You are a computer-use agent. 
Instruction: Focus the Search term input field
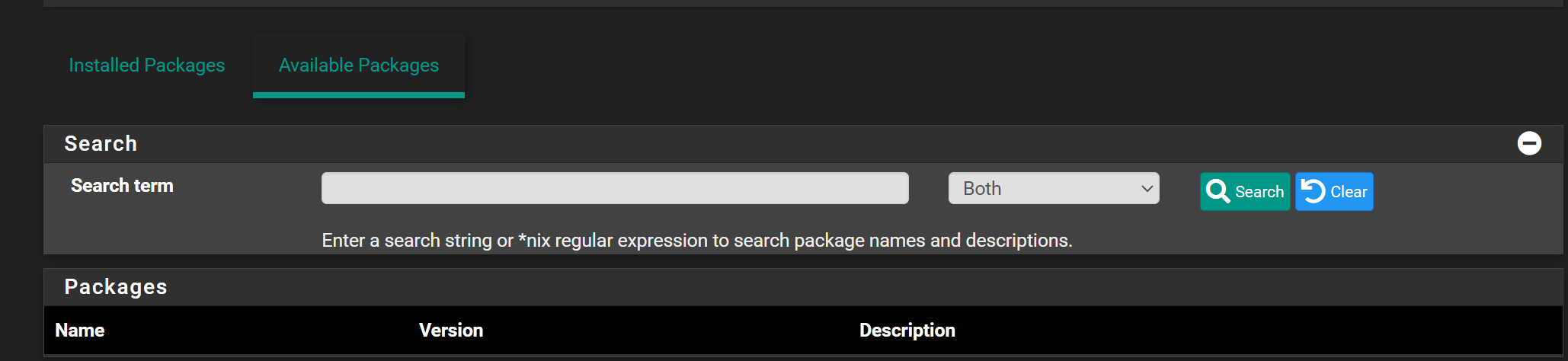[615, 188]
